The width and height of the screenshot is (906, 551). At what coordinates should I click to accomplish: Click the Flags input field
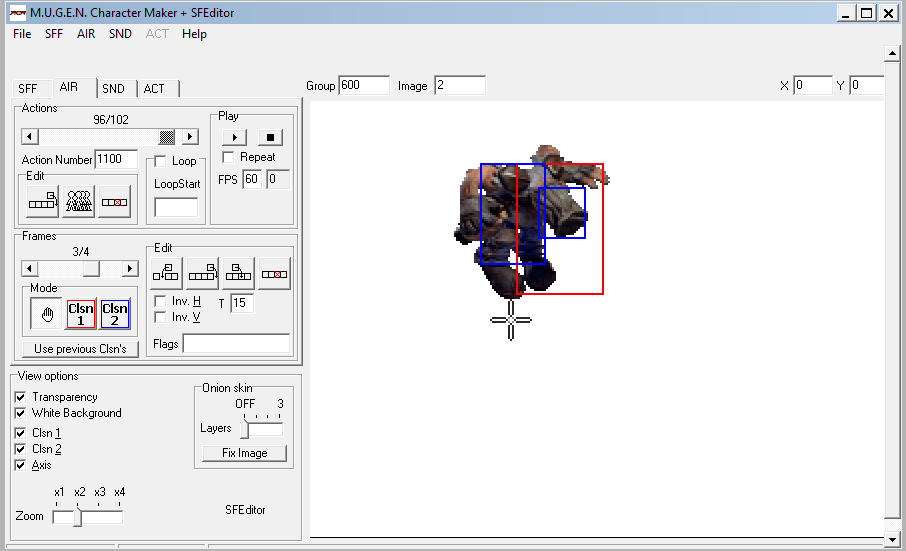[236, 344]
